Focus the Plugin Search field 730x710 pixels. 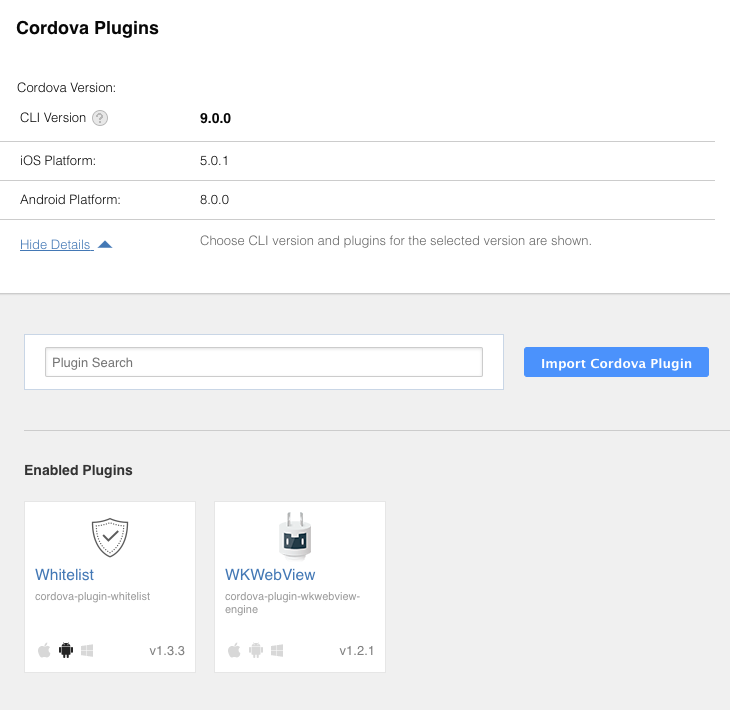[x=264, y=362]
